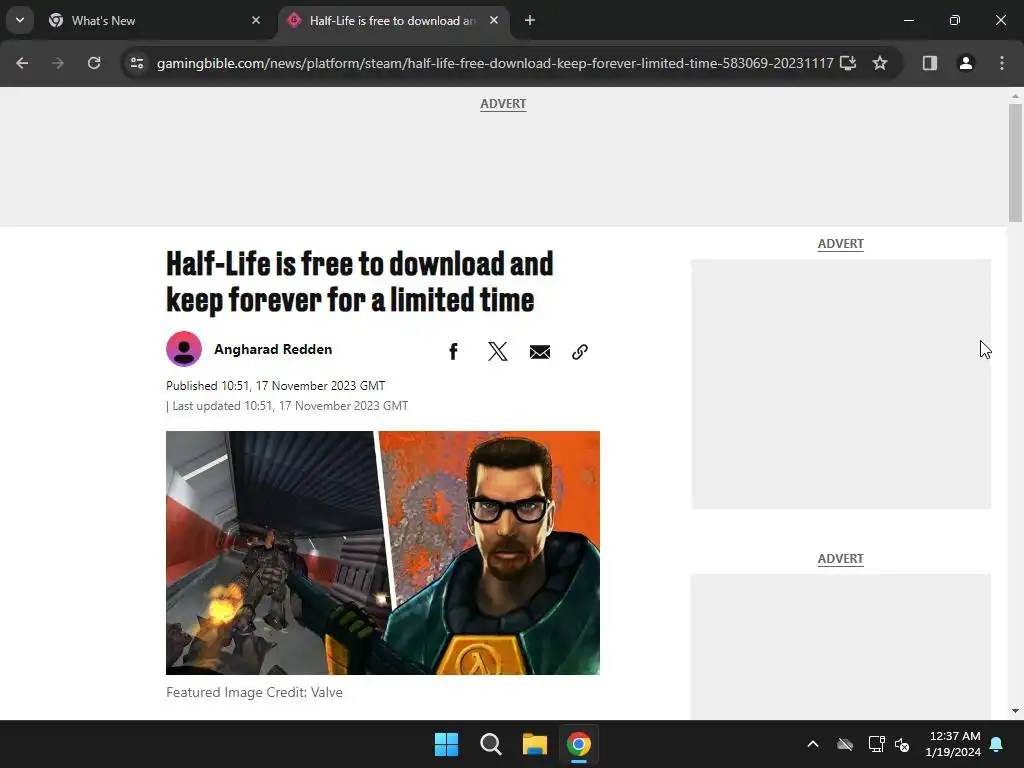Click the forward navigation arrow

[58, 63]
